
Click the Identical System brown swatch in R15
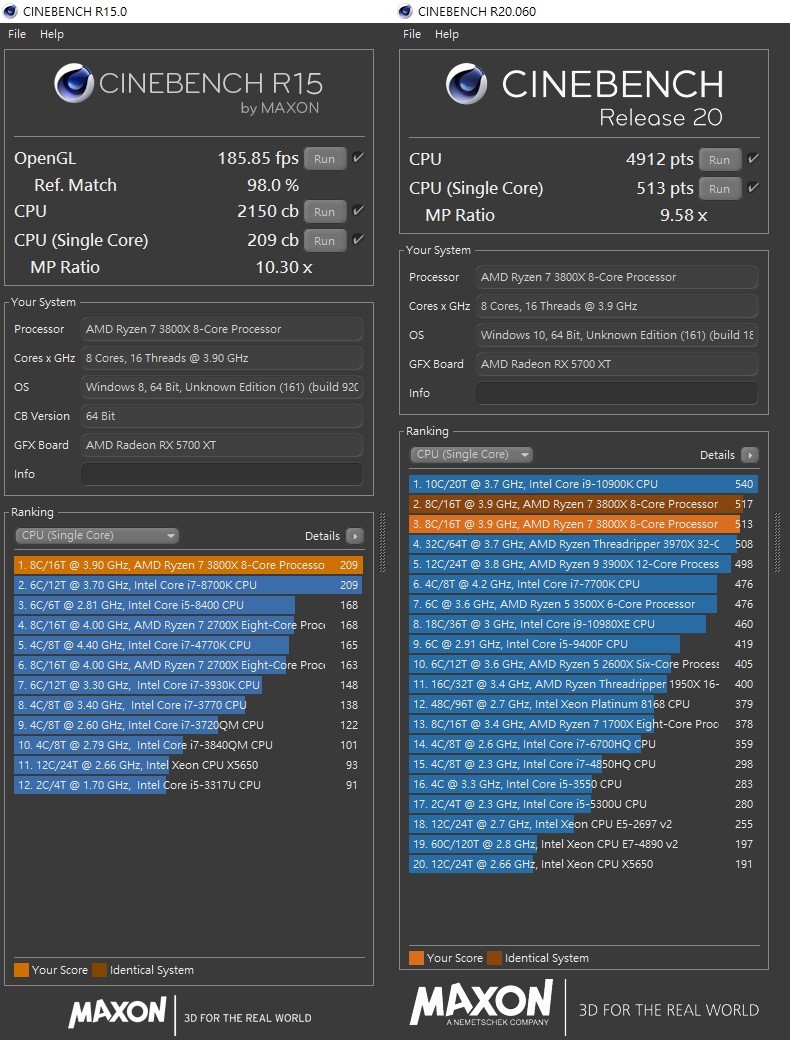point(99,970)
